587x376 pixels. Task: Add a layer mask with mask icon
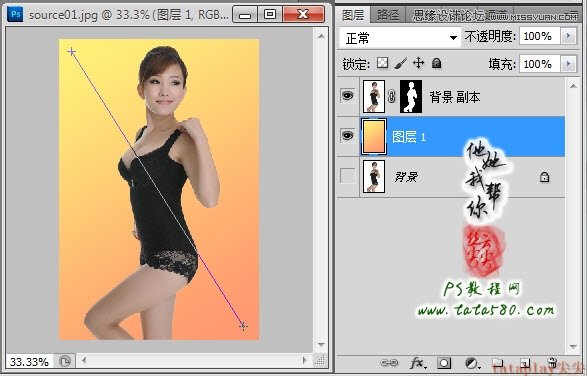coord(444,363)
